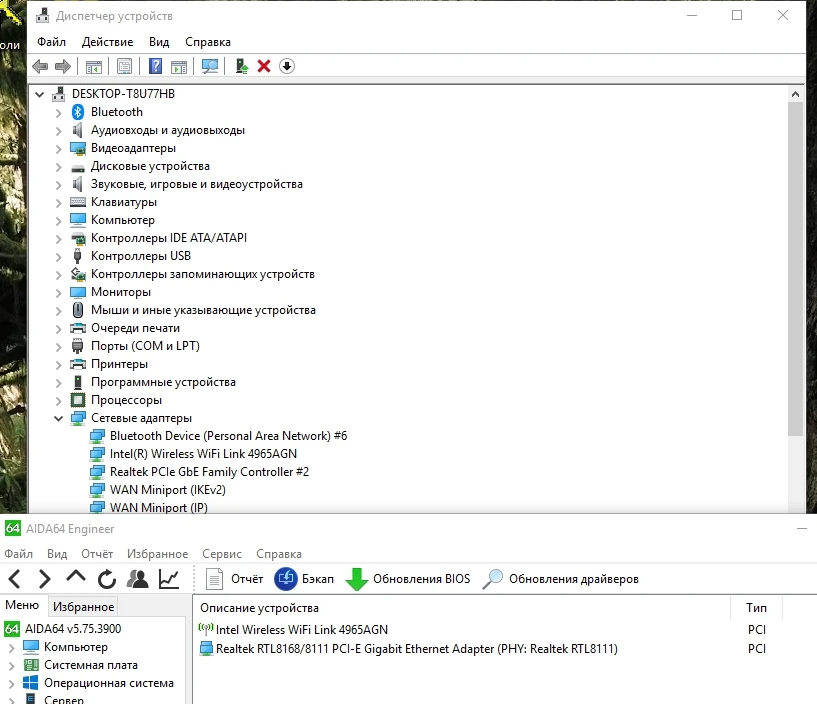This screenshot has height=704, width=817.
Task: Click the Бэкап backup button
Action: [304, 579]
